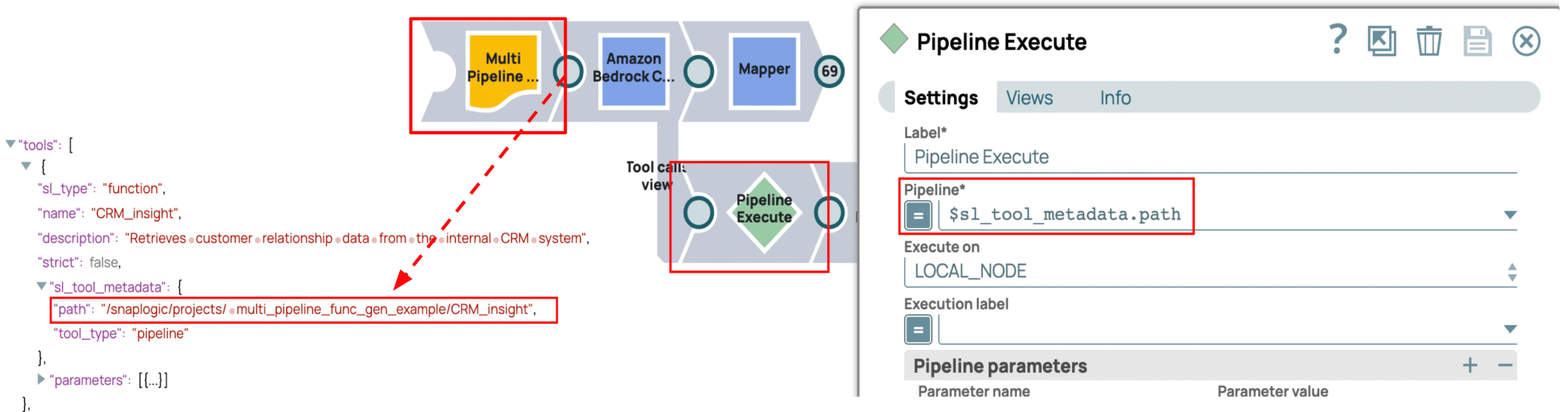This screenshot has width=1568, height=412.
Task: Switch to the Info tab
Action: [x=1115, y=98]
